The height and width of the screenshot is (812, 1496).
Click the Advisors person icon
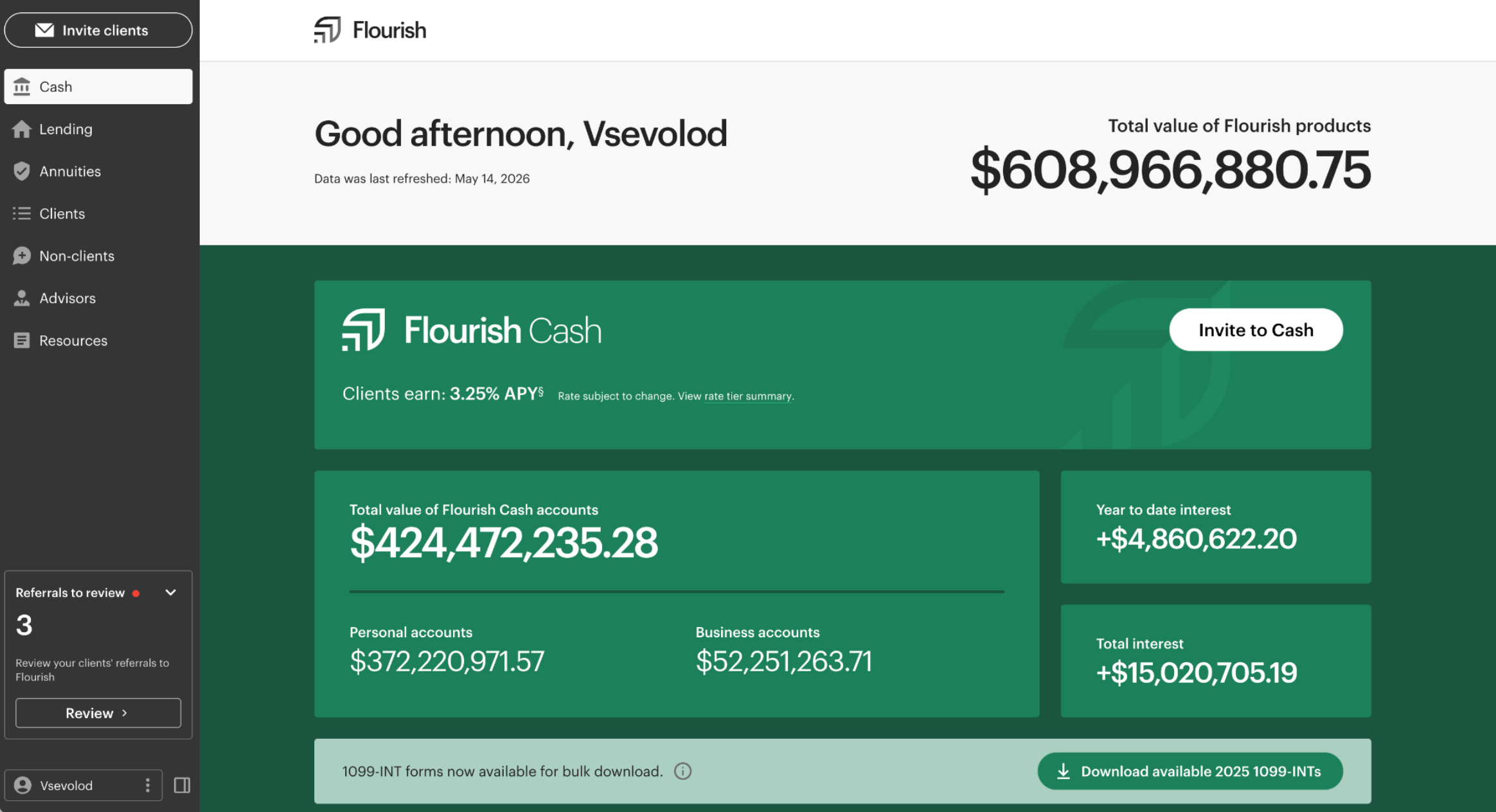22,298
